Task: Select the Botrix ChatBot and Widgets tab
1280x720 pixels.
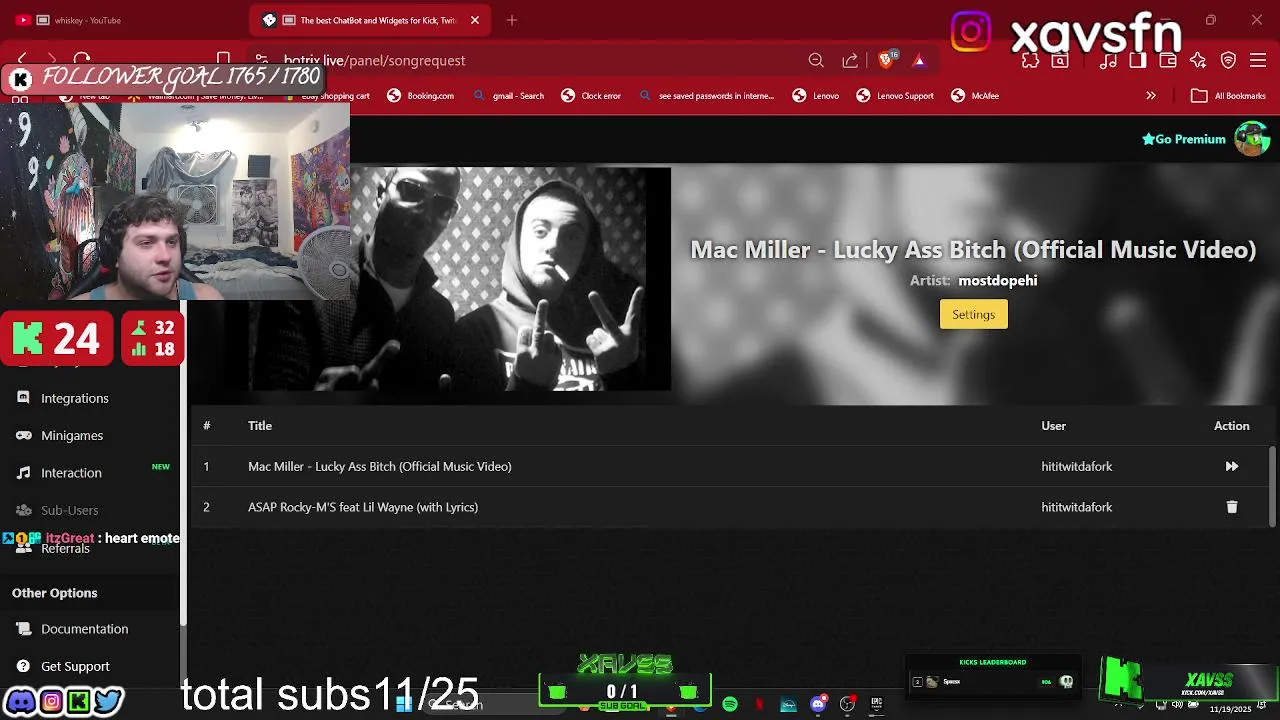Action: pyautogui.click(x=368, y=20)
